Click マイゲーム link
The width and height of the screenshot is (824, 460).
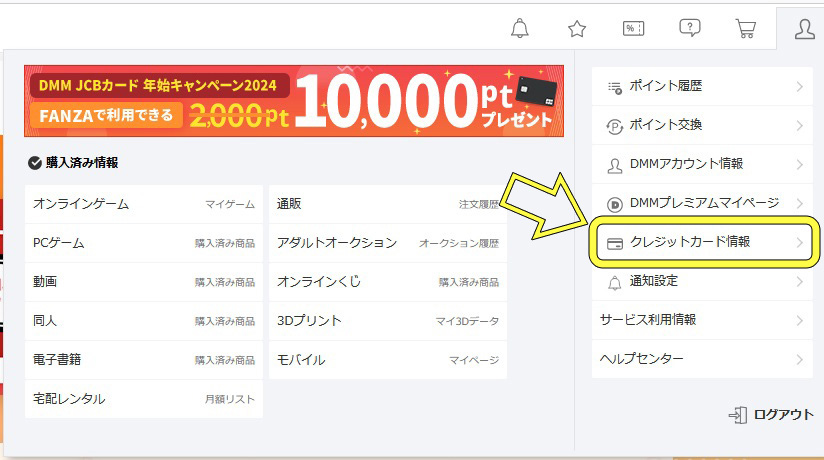click(x=230, y=205)
